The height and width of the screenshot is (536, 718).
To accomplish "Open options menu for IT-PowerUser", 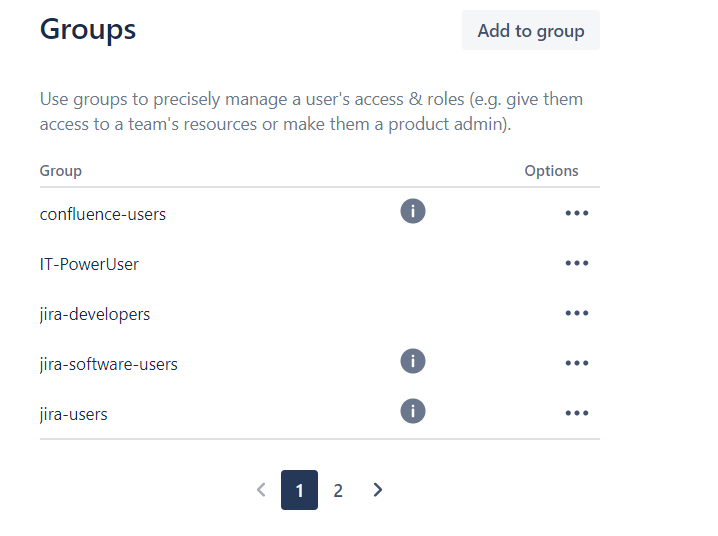I will point(577,263).
